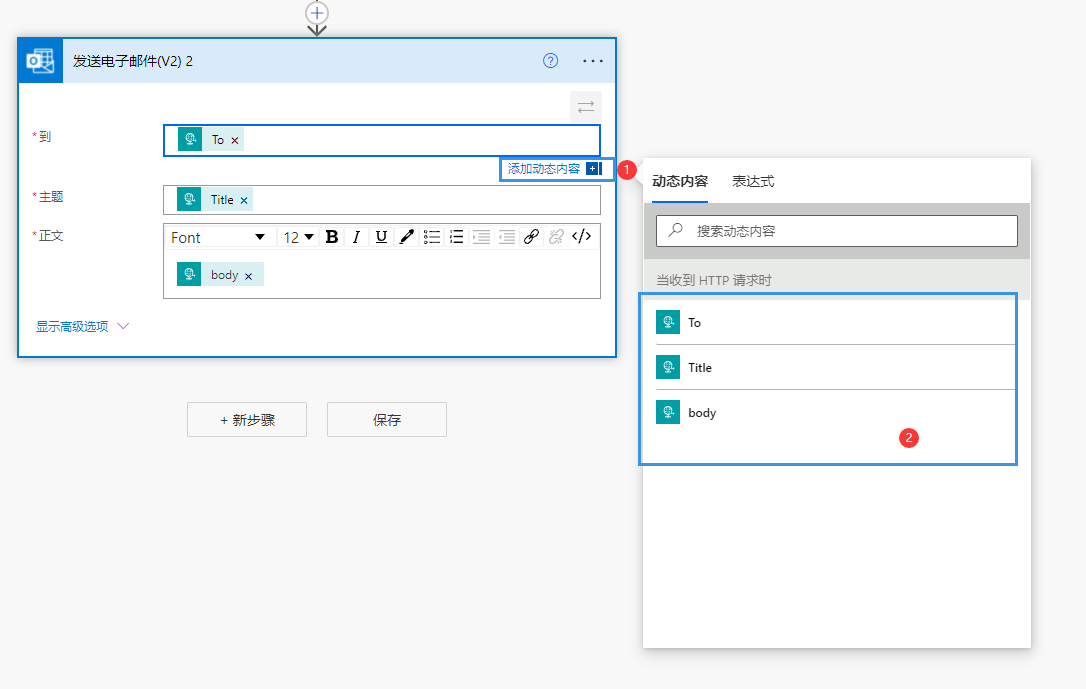Click the add dynamic content link

click(x=544, y=169)
